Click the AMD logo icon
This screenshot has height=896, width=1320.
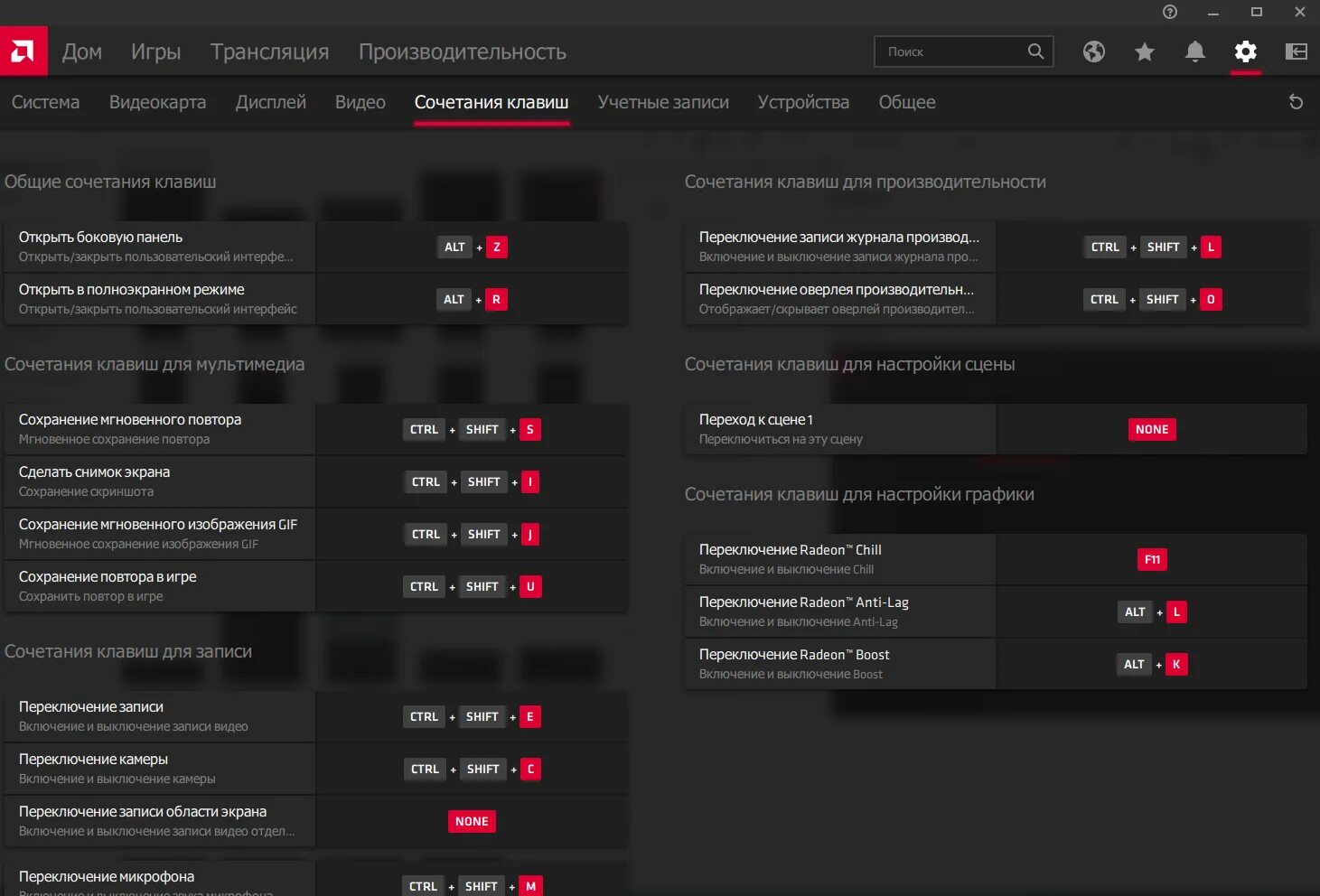[23, 51]
